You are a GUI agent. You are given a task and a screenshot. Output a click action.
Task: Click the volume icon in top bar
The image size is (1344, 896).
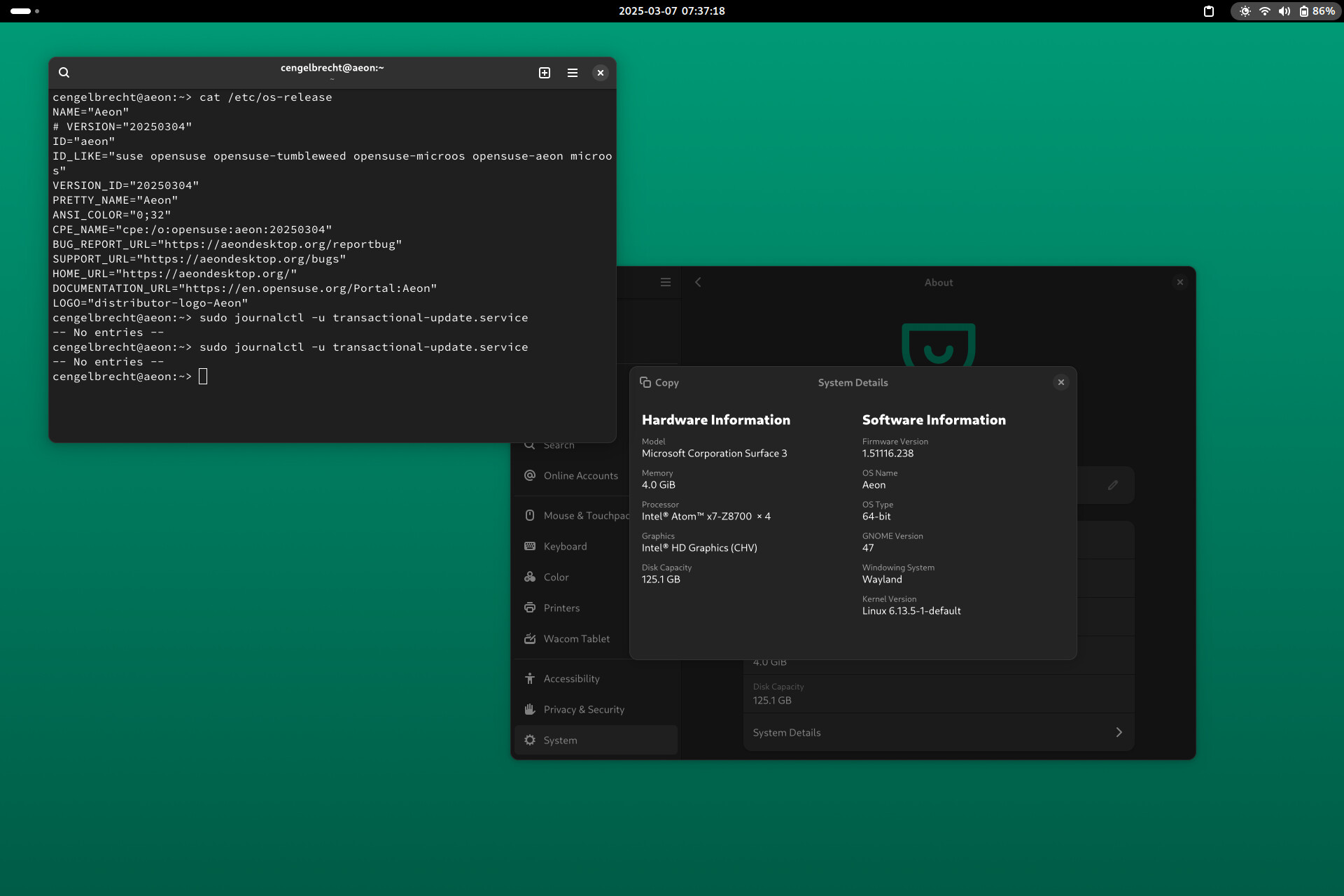[x=1284, y=11]
